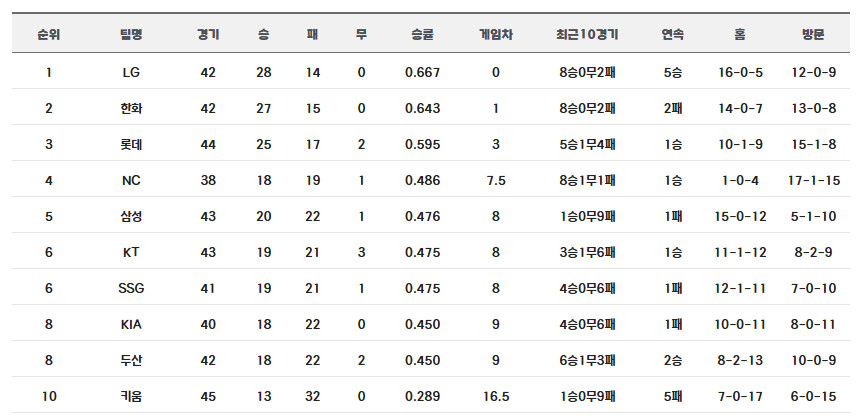The height and width of the screenshot is (420, 857).
Task: Open the NC team entry
Action: click(131, 180)
